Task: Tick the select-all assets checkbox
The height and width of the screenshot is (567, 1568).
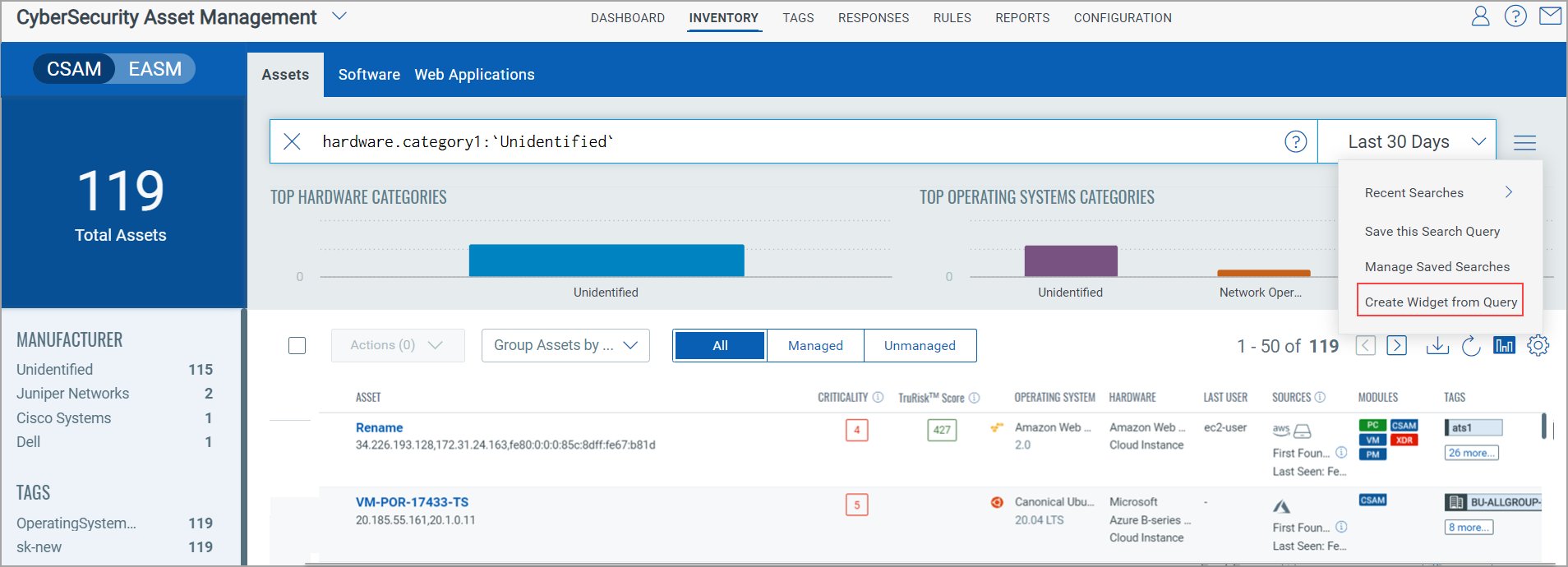Action: click(x=297, y=346)
